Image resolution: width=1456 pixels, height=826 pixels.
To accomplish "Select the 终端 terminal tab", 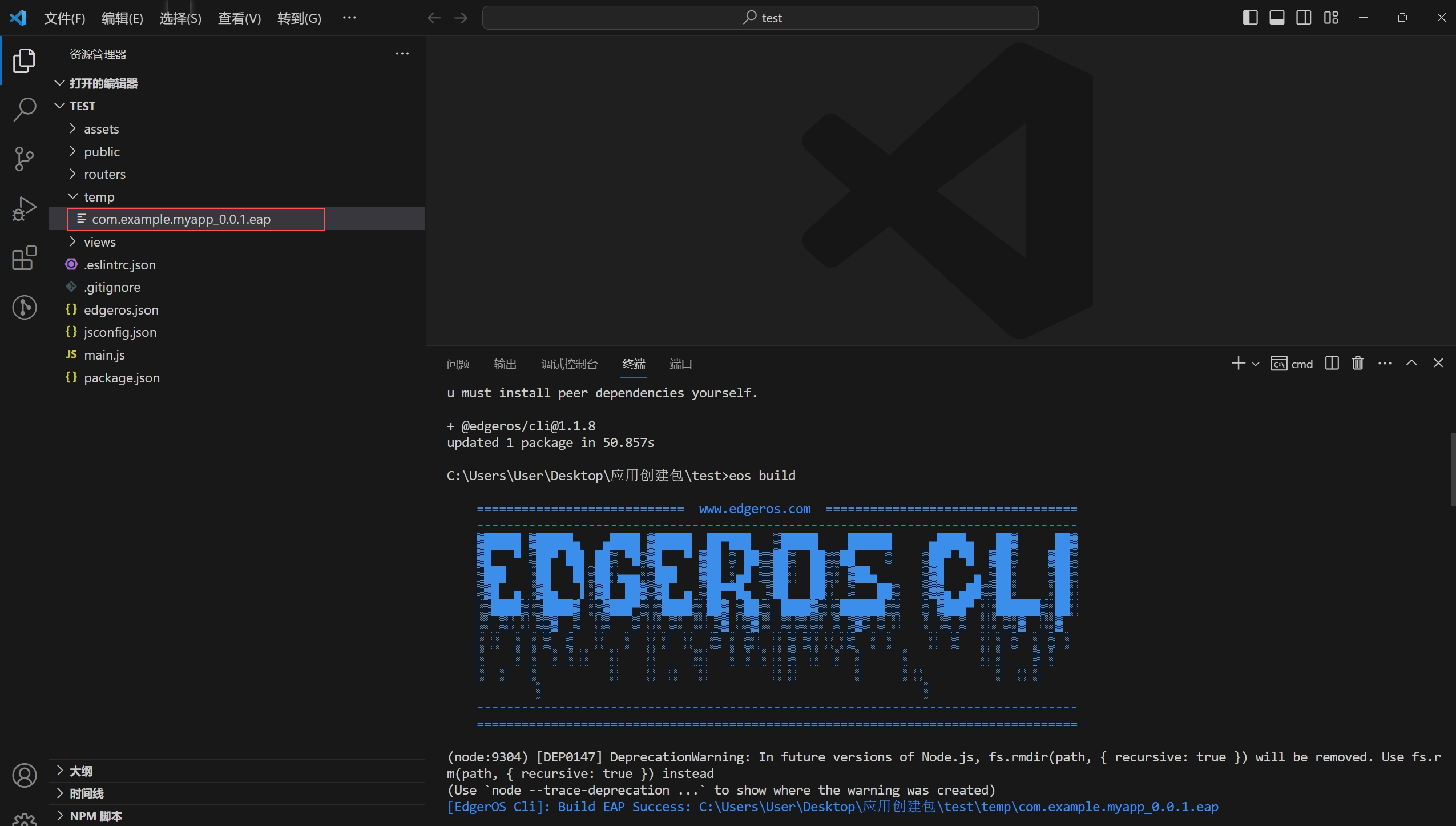I will tap(633, 363).
